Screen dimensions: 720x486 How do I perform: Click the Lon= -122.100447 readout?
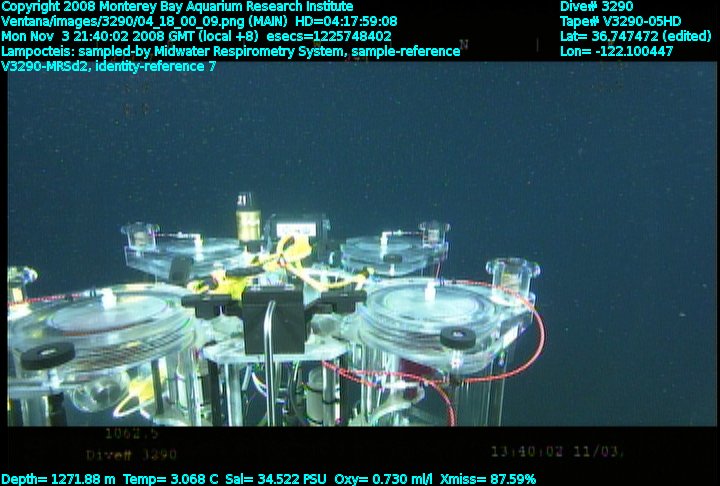click(x=616, y=51)
